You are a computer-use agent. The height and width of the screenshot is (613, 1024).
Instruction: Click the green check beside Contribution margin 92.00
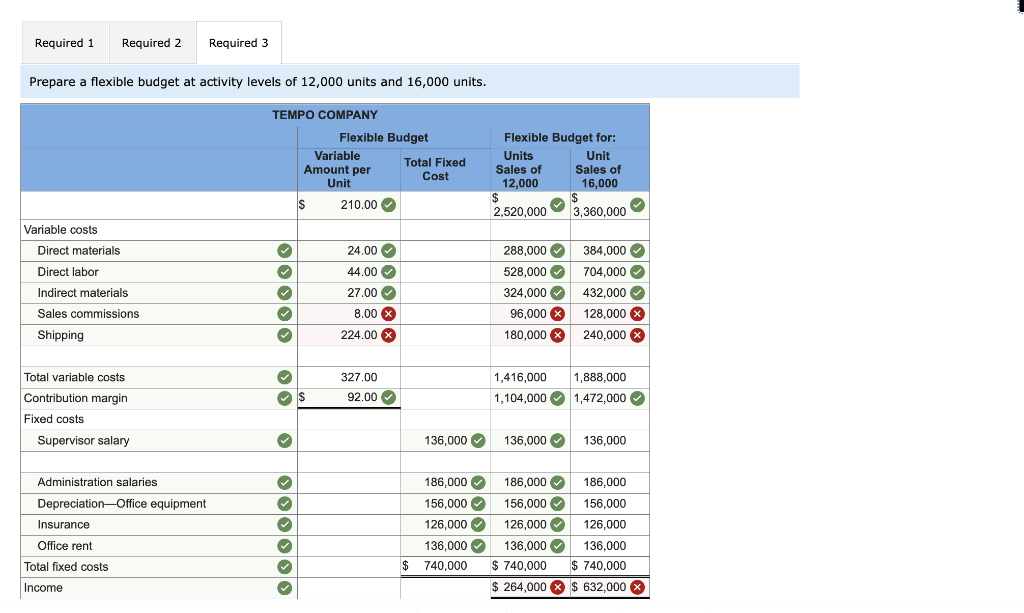389,398
